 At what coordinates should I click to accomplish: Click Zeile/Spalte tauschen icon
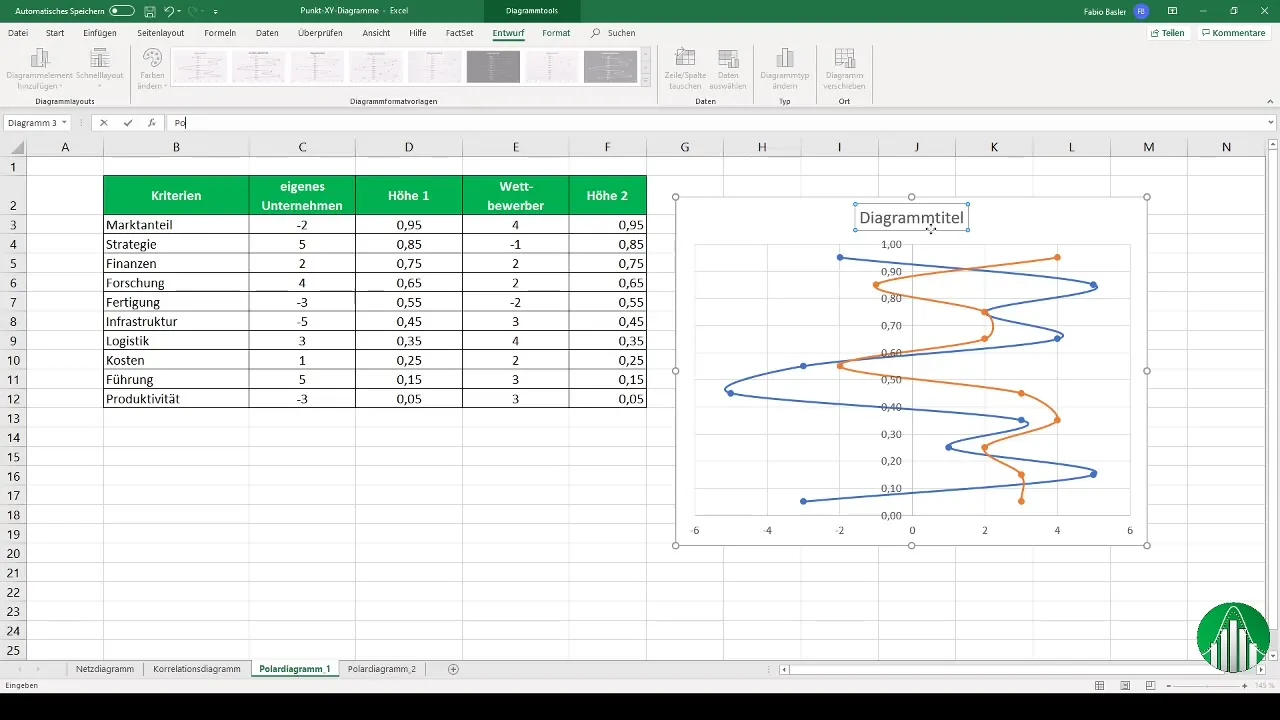[685, 57]
